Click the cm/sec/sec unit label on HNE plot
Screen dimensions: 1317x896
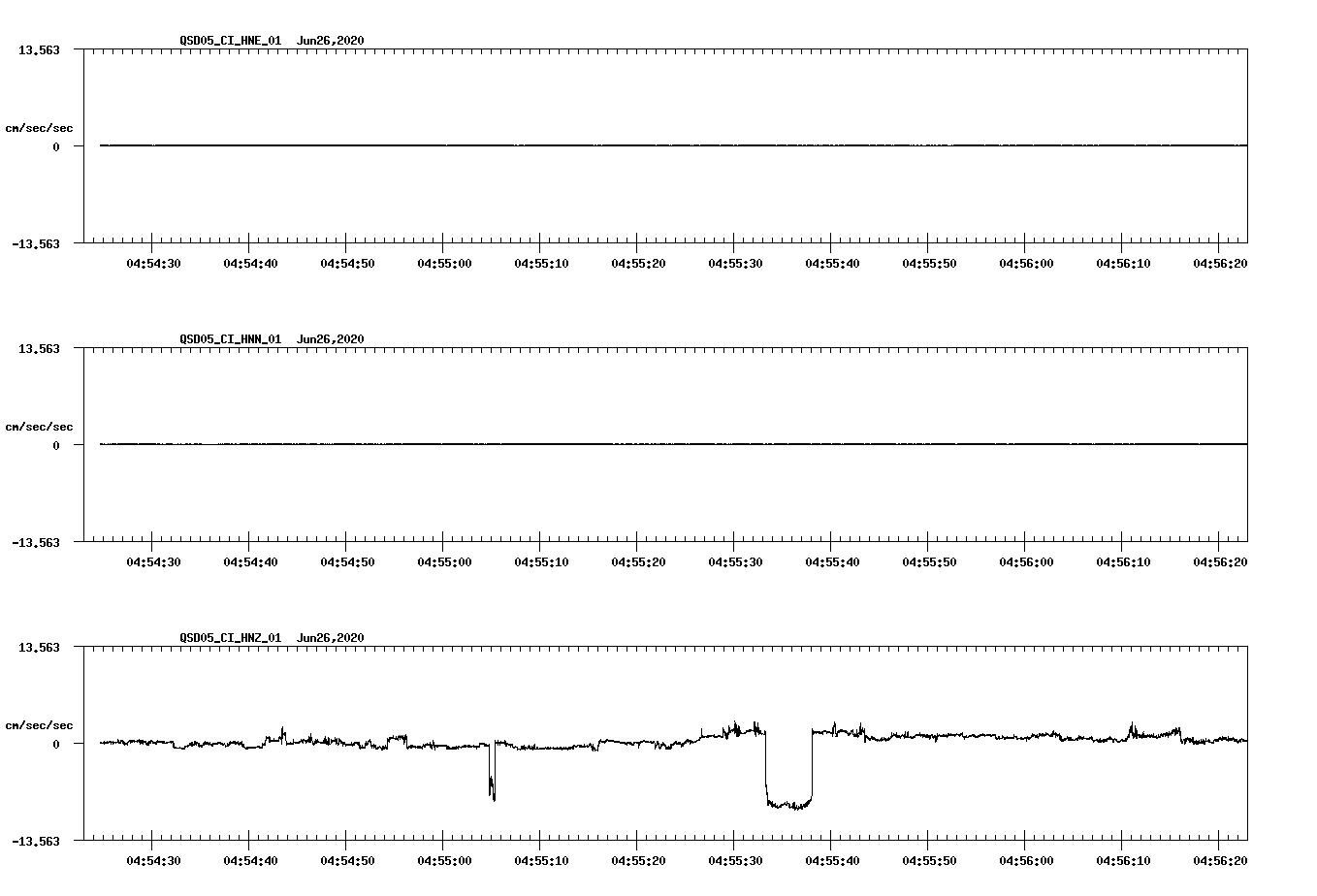point(39,128)
